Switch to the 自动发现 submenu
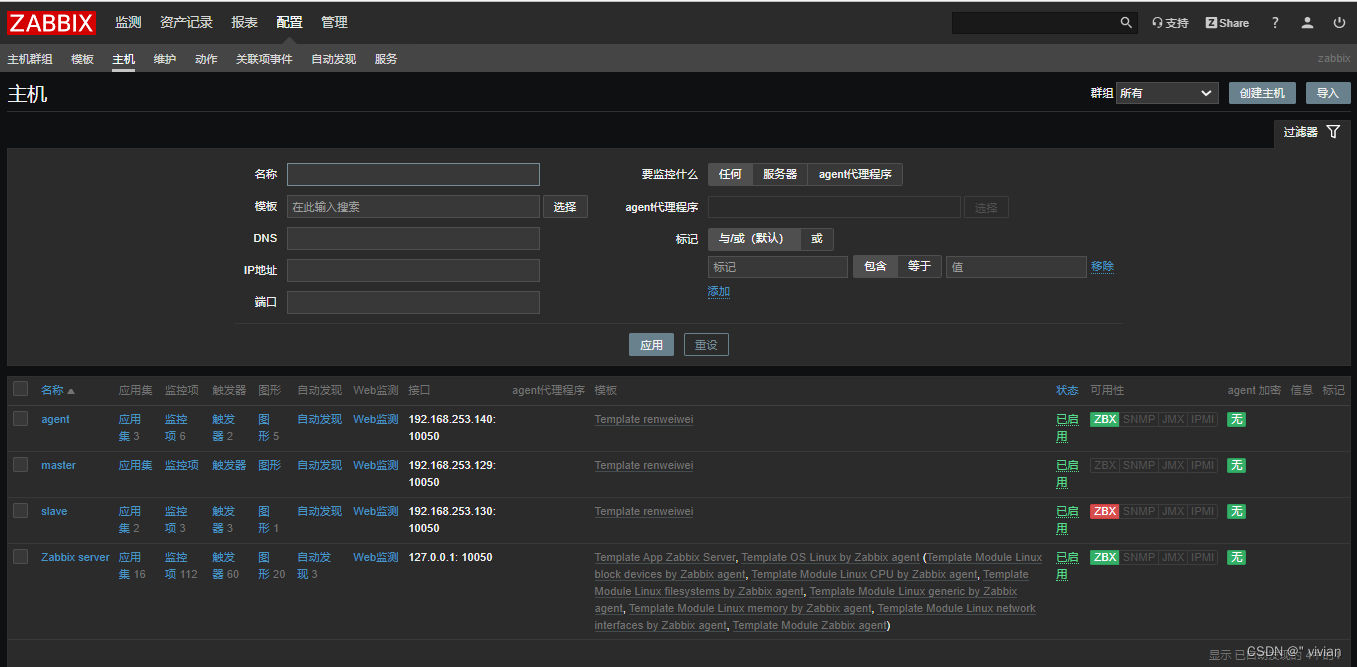The height and width of the screenshot is (667, 1357). 333,60
